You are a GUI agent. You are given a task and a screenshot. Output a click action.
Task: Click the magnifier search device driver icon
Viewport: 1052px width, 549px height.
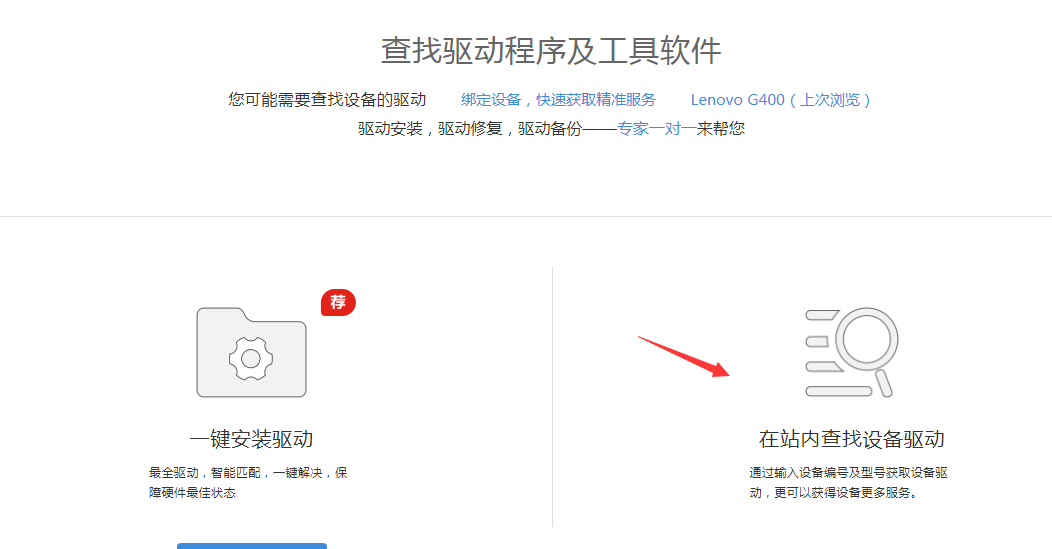851,352
